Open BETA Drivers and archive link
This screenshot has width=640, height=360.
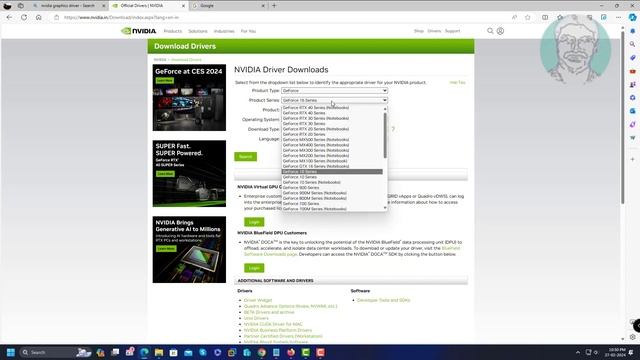pos(269,312)
